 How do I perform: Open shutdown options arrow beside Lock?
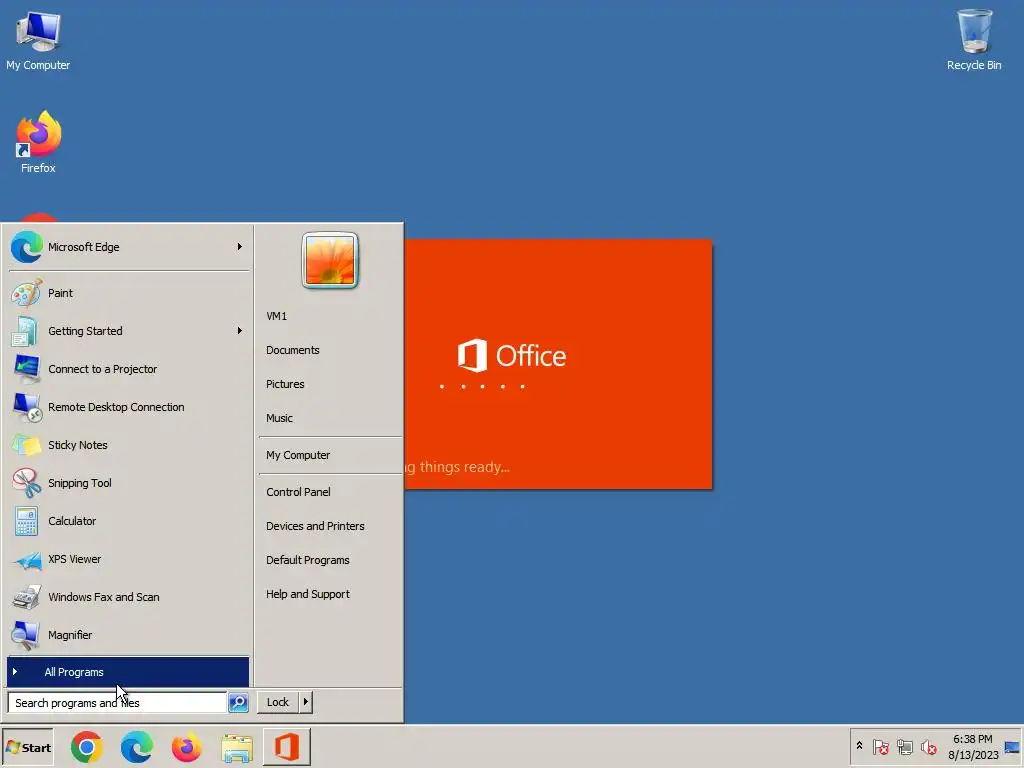pyautogui.click(x=305, y=702)
